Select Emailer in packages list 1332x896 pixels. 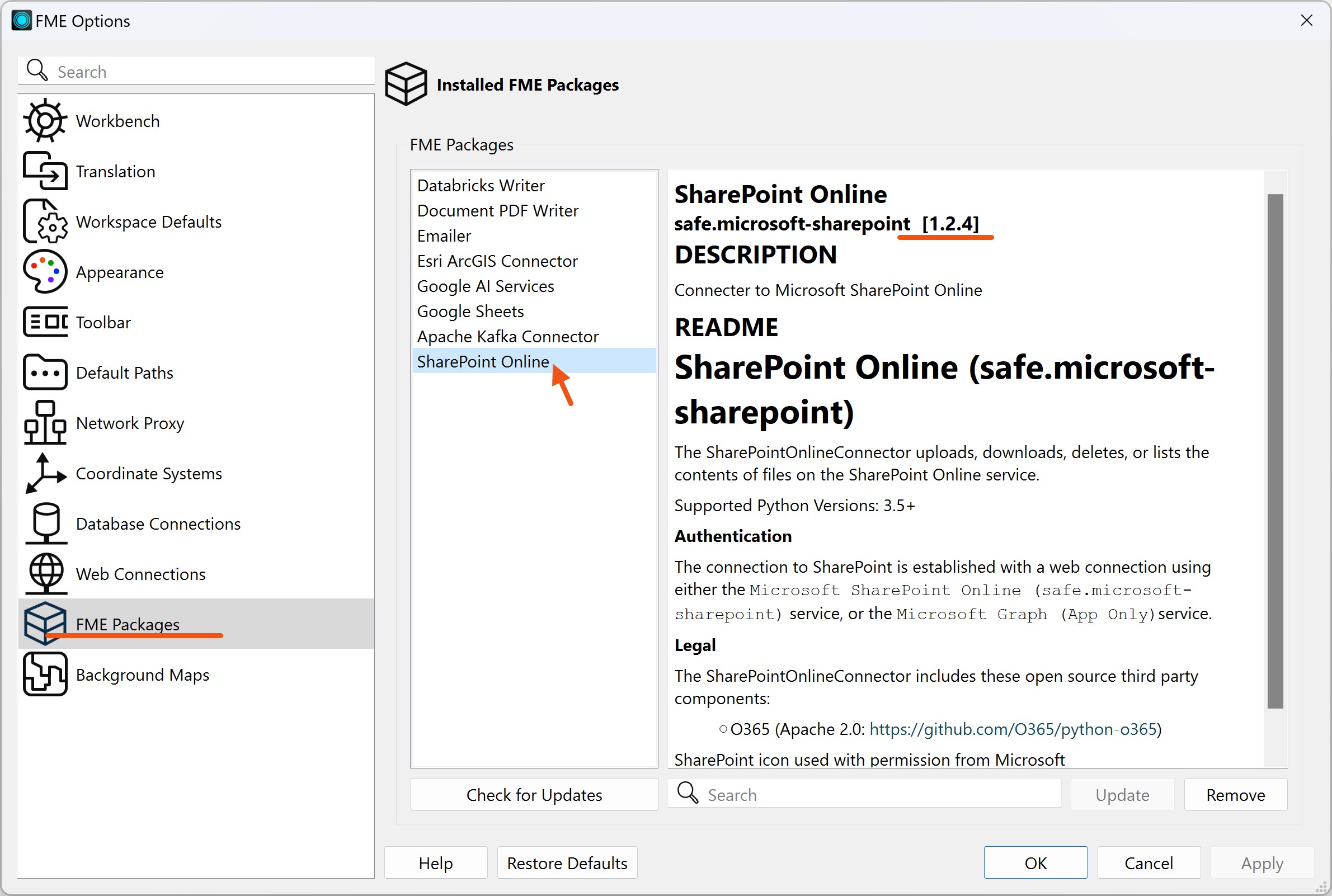(534, 235)
